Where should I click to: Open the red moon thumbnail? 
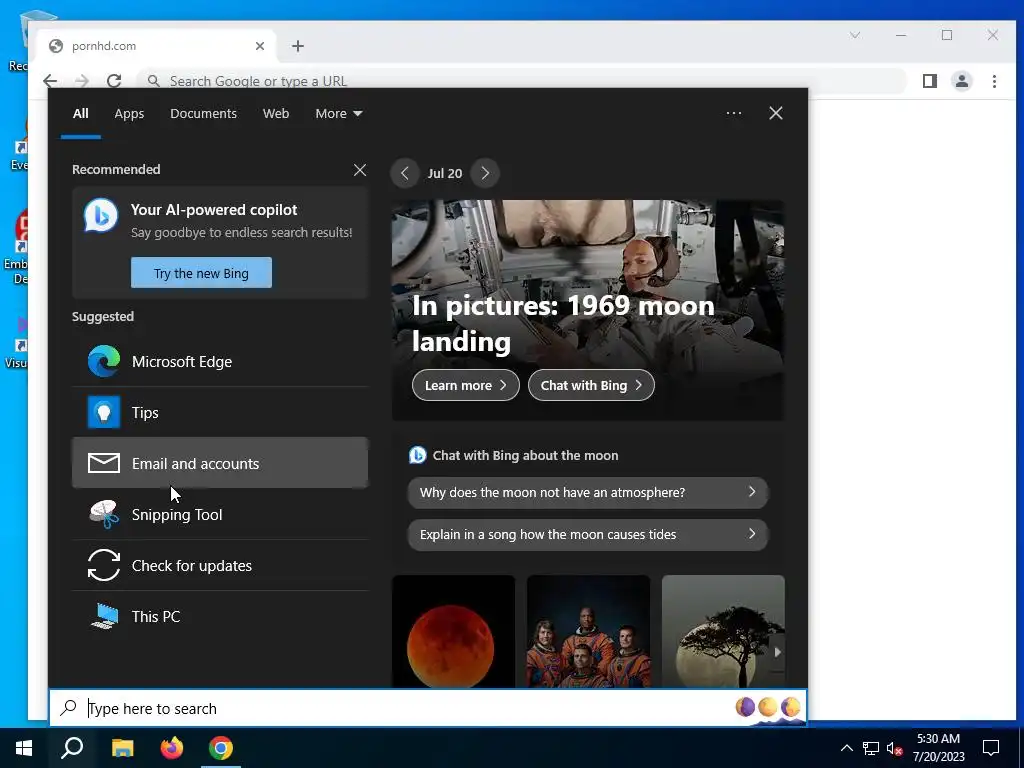pos(453,631)
